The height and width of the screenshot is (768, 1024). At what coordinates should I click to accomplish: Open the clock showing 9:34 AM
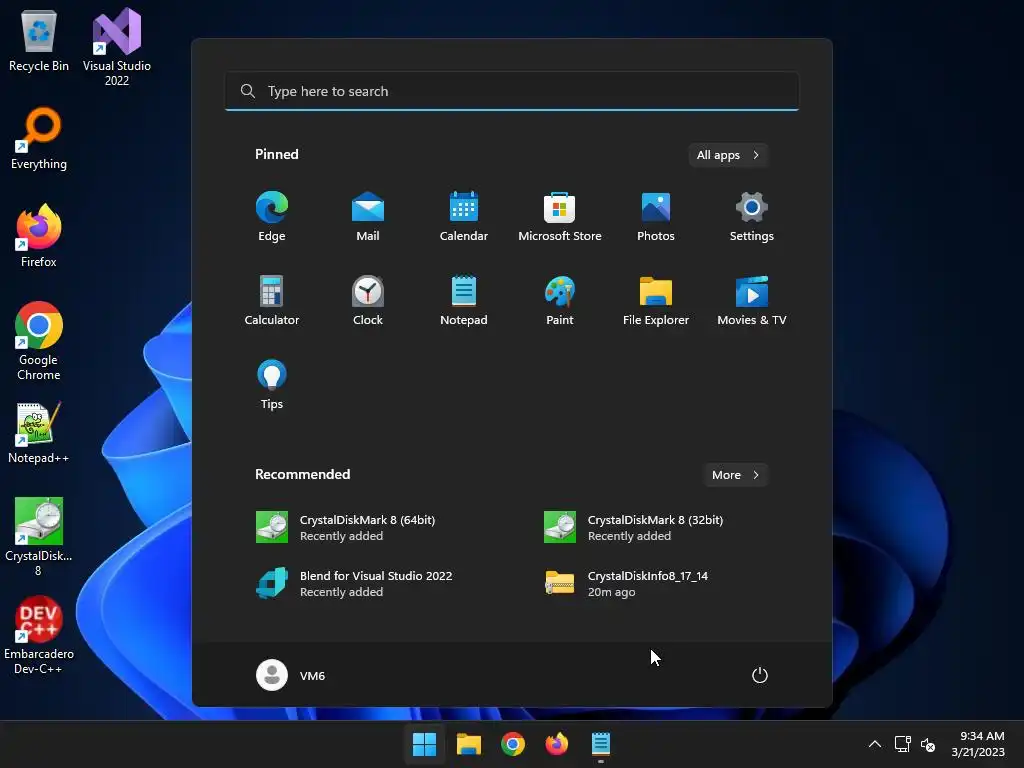click(x=978, y=744)
